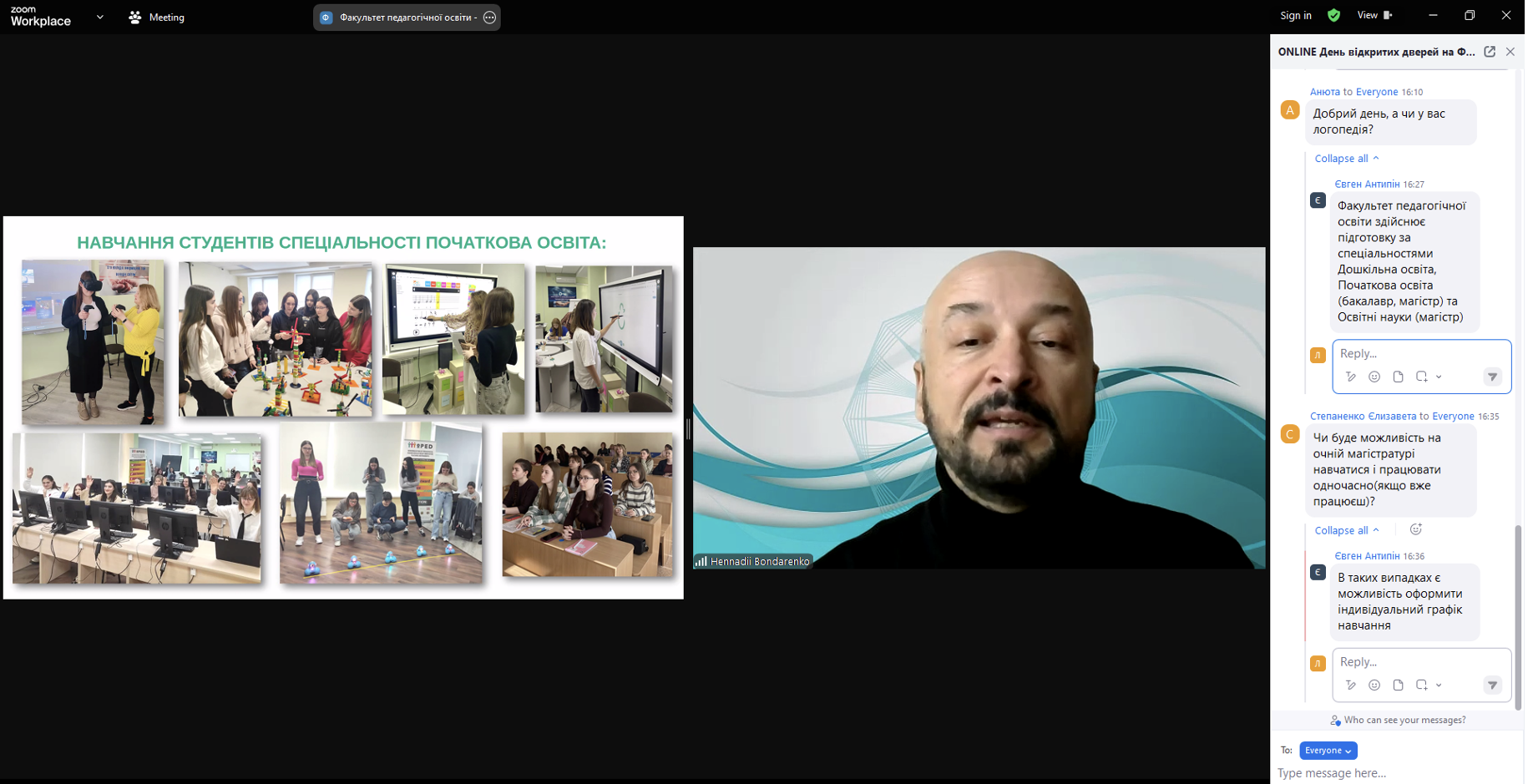Click 'Who can see your messages?' link

pyautogui.click(x=1404, y=720)
